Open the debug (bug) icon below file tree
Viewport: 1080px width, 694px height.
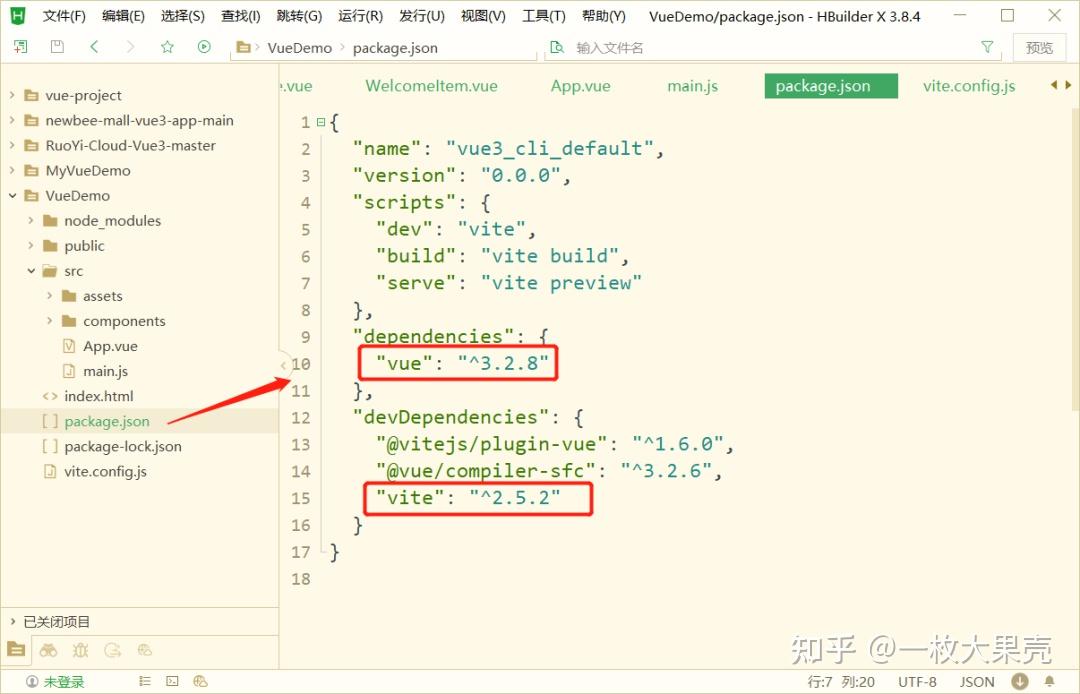point(80,650)
